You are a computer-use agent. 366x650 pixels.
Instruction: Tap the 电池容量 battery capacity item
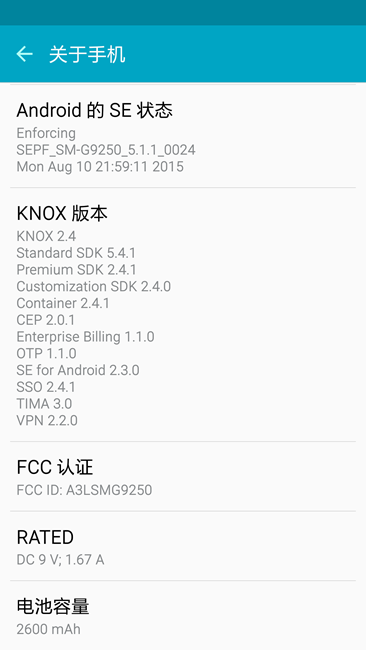pyautogui.click(x=183, y=616)
